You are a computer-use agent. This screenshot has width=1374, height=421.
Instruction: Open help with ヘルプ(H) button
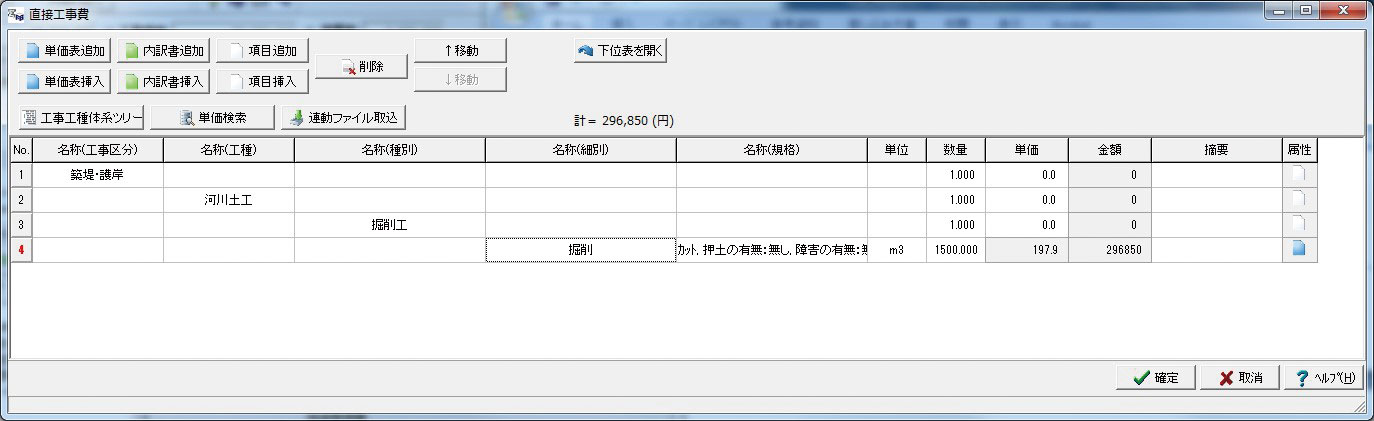coord(1324,378)
